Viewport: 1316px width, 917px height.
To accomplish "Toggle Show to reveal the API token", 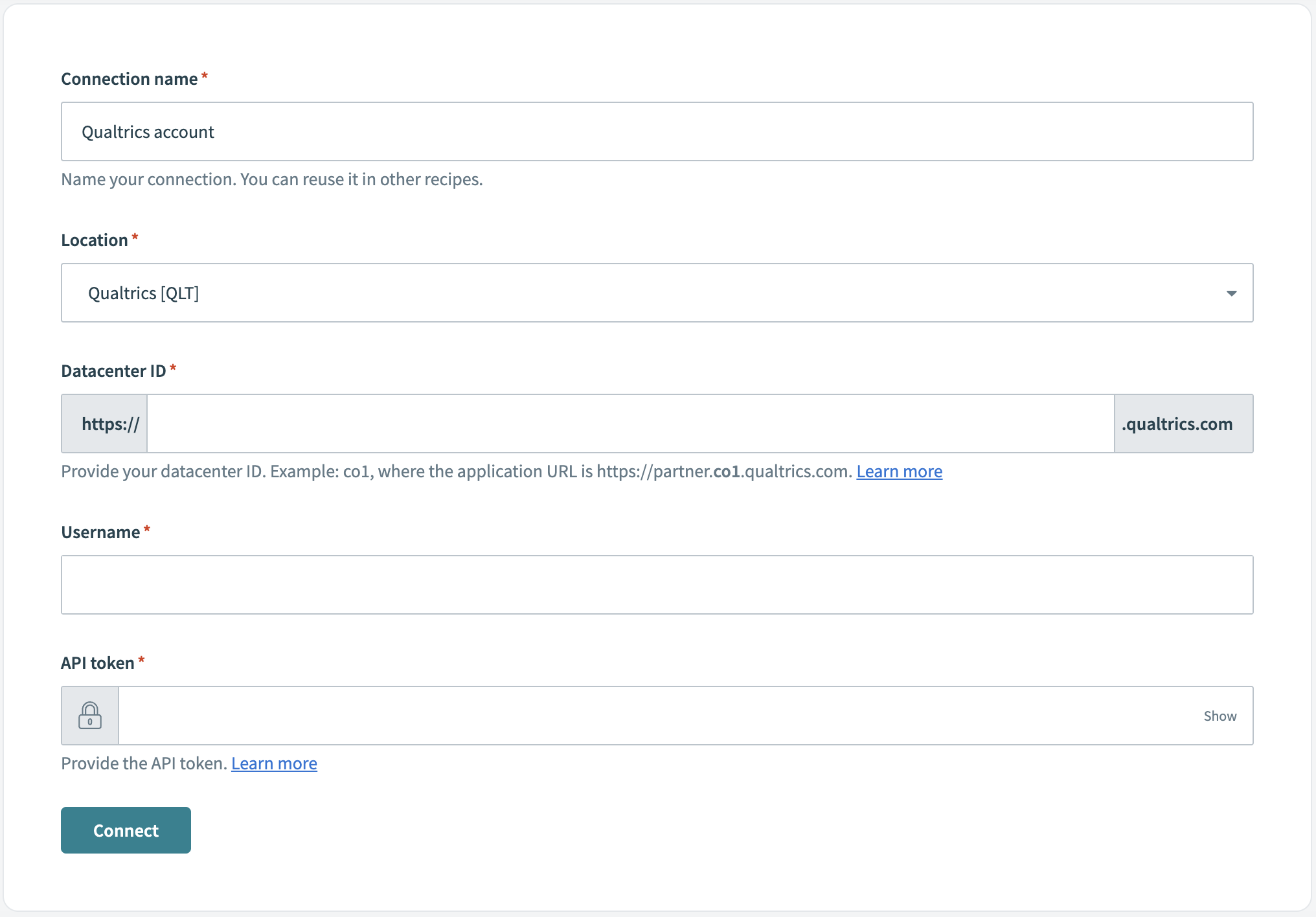I will tap(1220, 716).
